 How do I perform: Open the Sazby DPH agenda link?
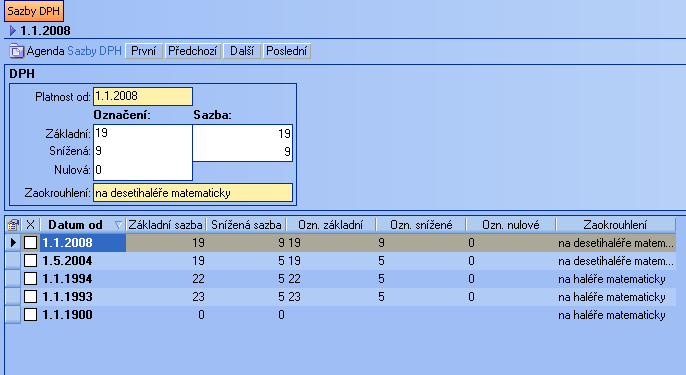94,51
